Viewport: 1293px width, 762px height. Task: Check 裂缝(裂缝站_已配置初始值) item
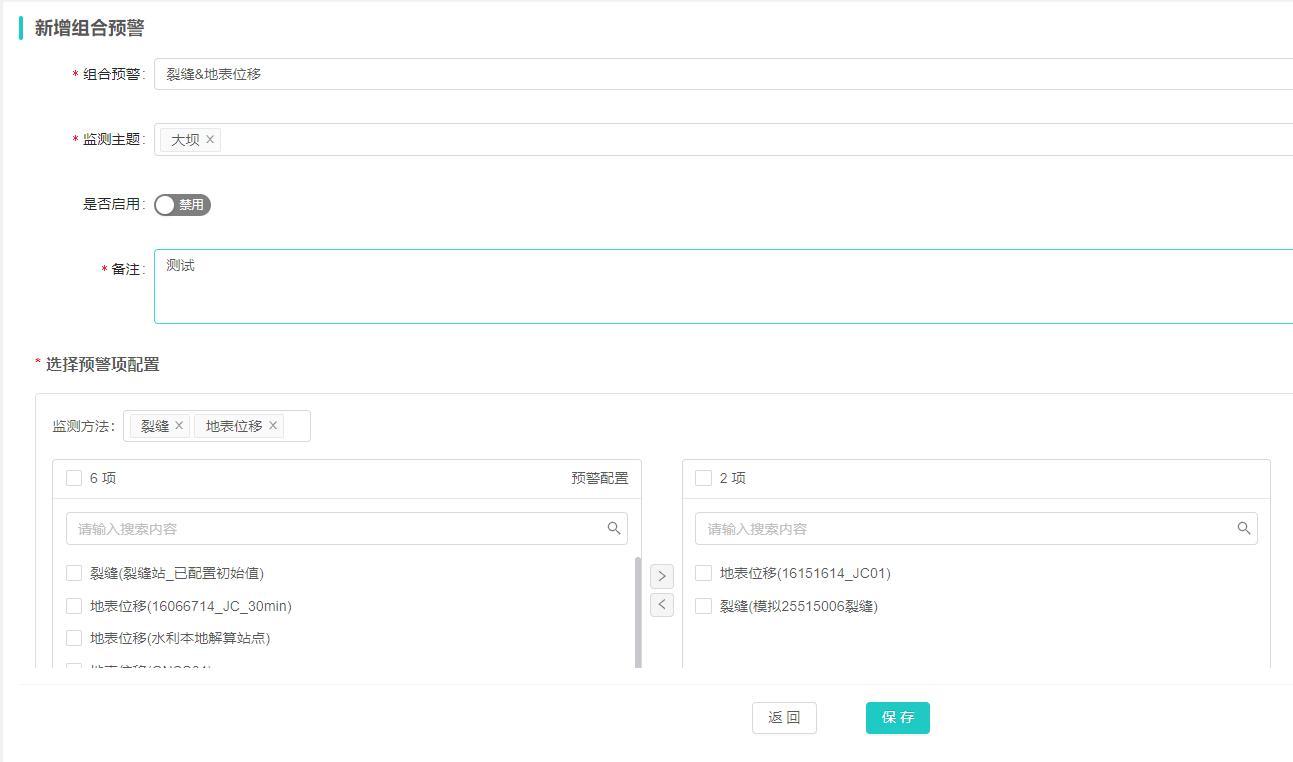coord(74,573)
